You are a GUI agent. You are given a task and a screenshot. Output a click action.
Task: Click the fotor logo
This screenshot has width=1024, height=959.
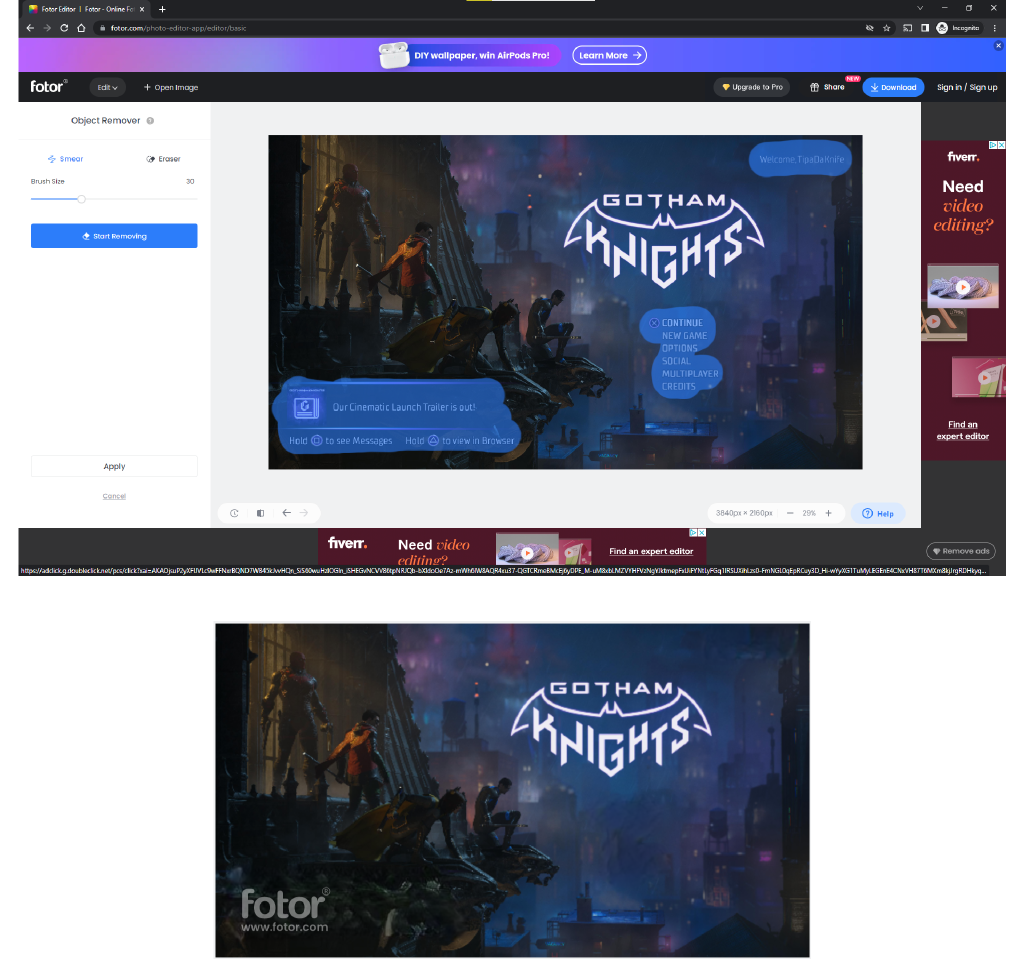[x=48, y=86]
